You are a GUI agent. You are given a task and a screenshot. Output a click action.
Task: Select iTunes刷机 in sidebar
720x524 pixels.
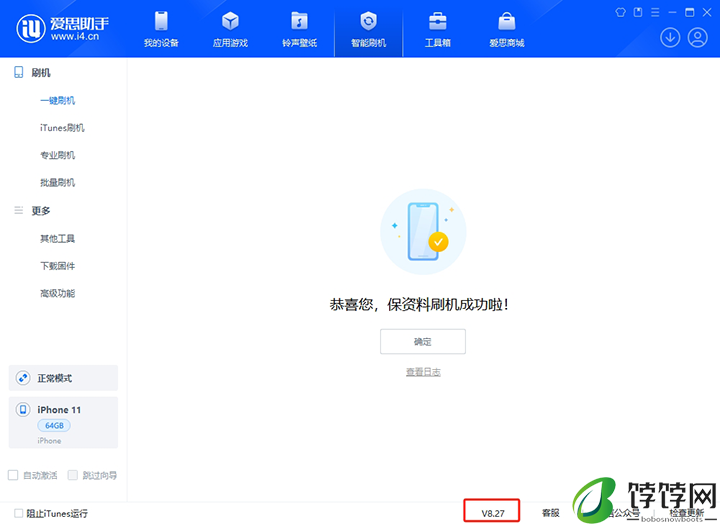[62, 128]
